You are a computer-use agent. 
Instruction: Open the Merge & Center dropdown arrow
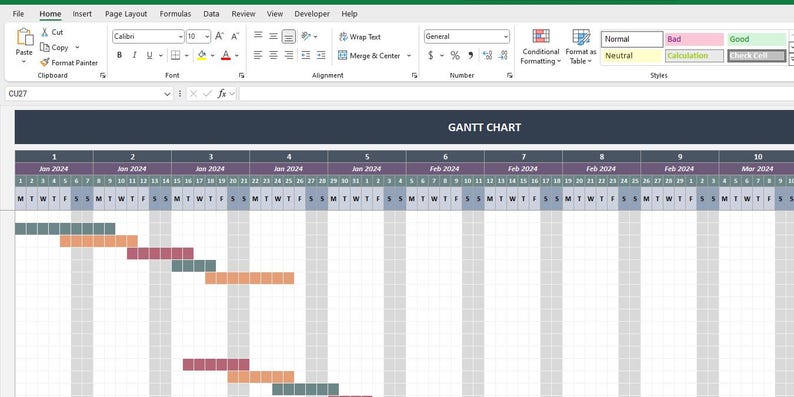click(x=409, y=56)
